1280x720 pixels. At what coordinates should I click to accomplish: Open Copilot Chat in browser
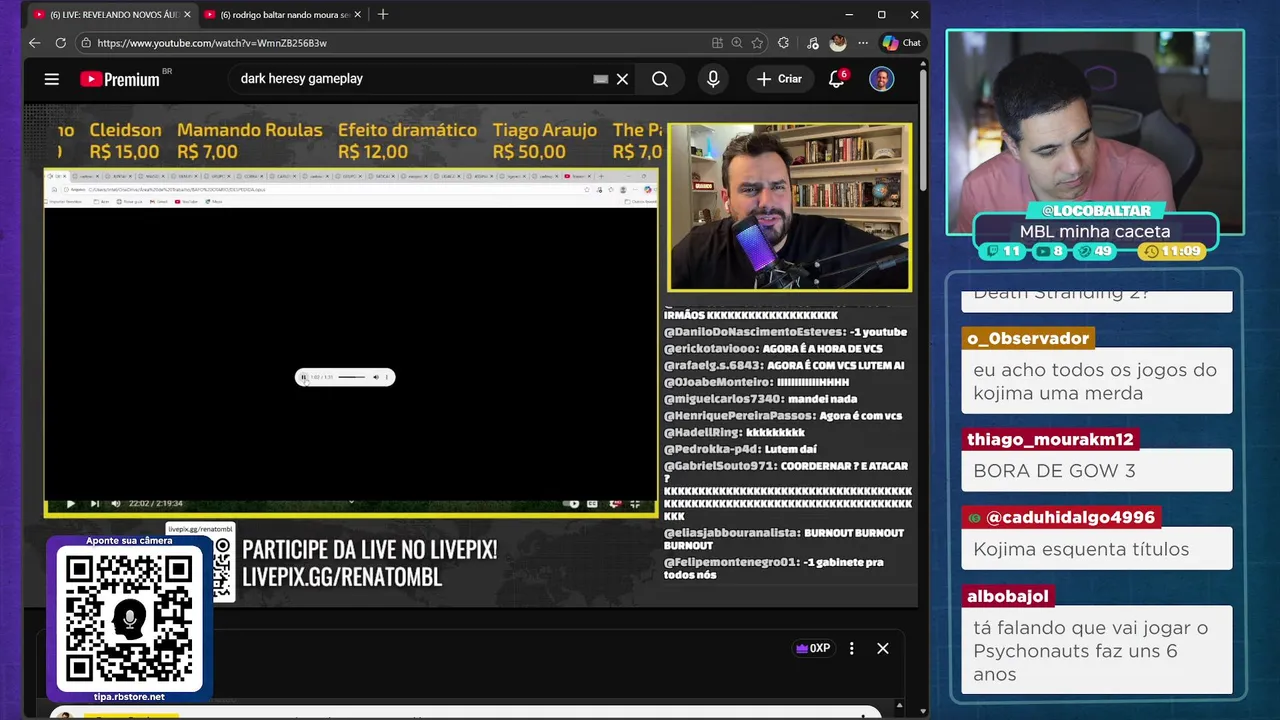pos(901,43)
